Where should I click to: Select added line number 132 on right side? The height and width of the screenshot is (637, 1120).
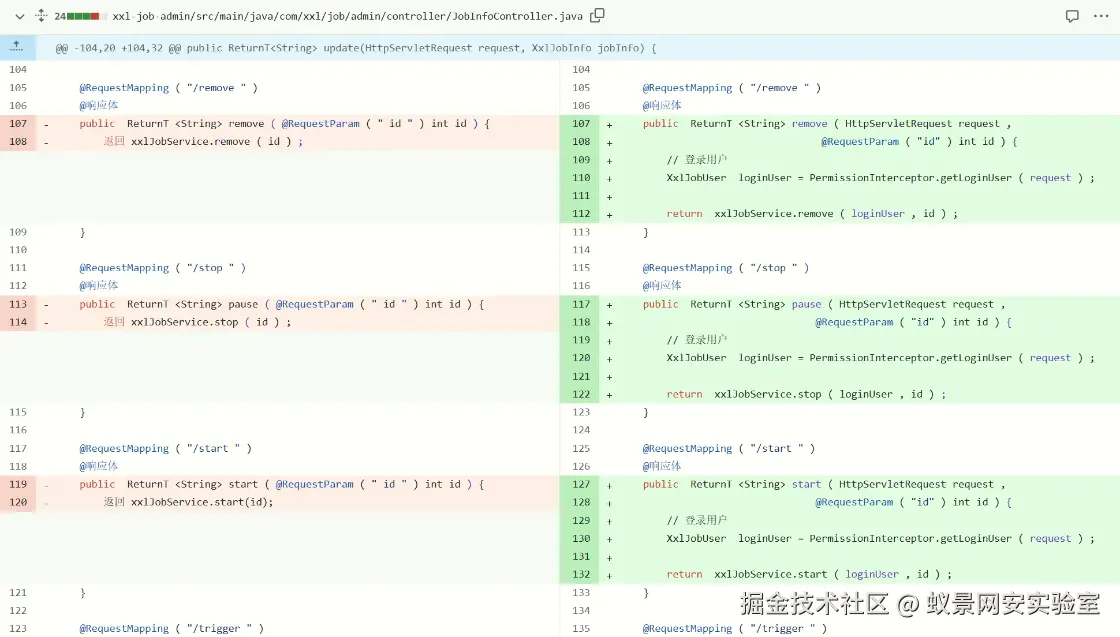tap(581, 574)
